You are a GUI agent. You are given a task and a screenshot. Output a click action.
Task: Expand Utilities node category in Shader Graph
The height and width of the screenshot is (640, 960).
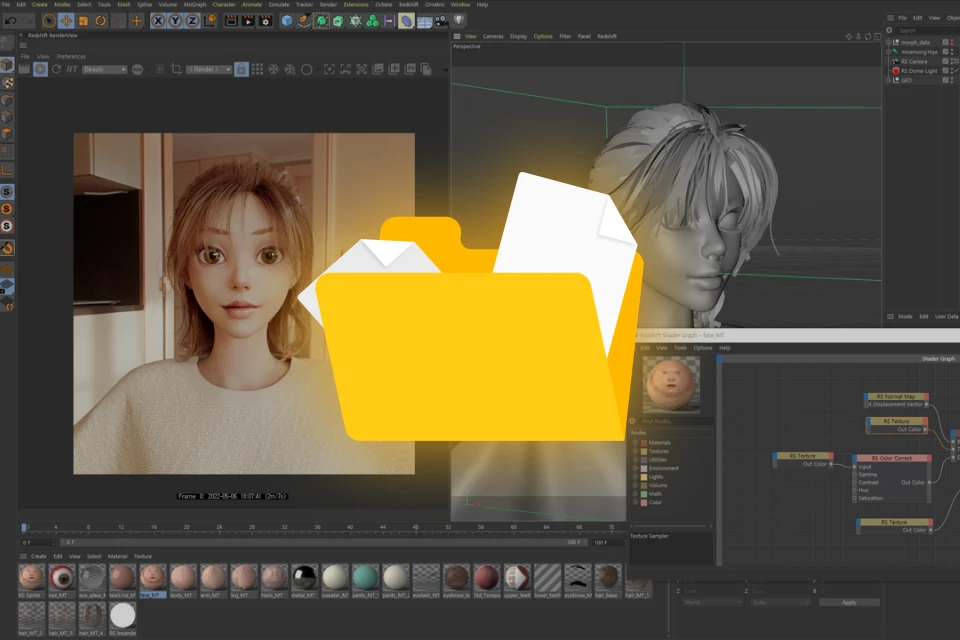point(636,460)
